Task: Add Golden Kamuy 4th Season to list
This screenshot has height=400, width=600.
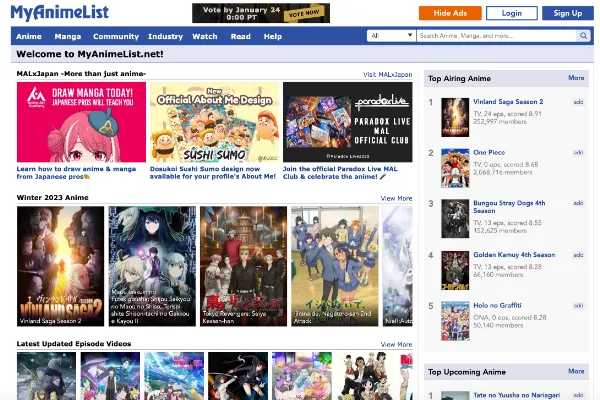Action: (x=578, y=255)
